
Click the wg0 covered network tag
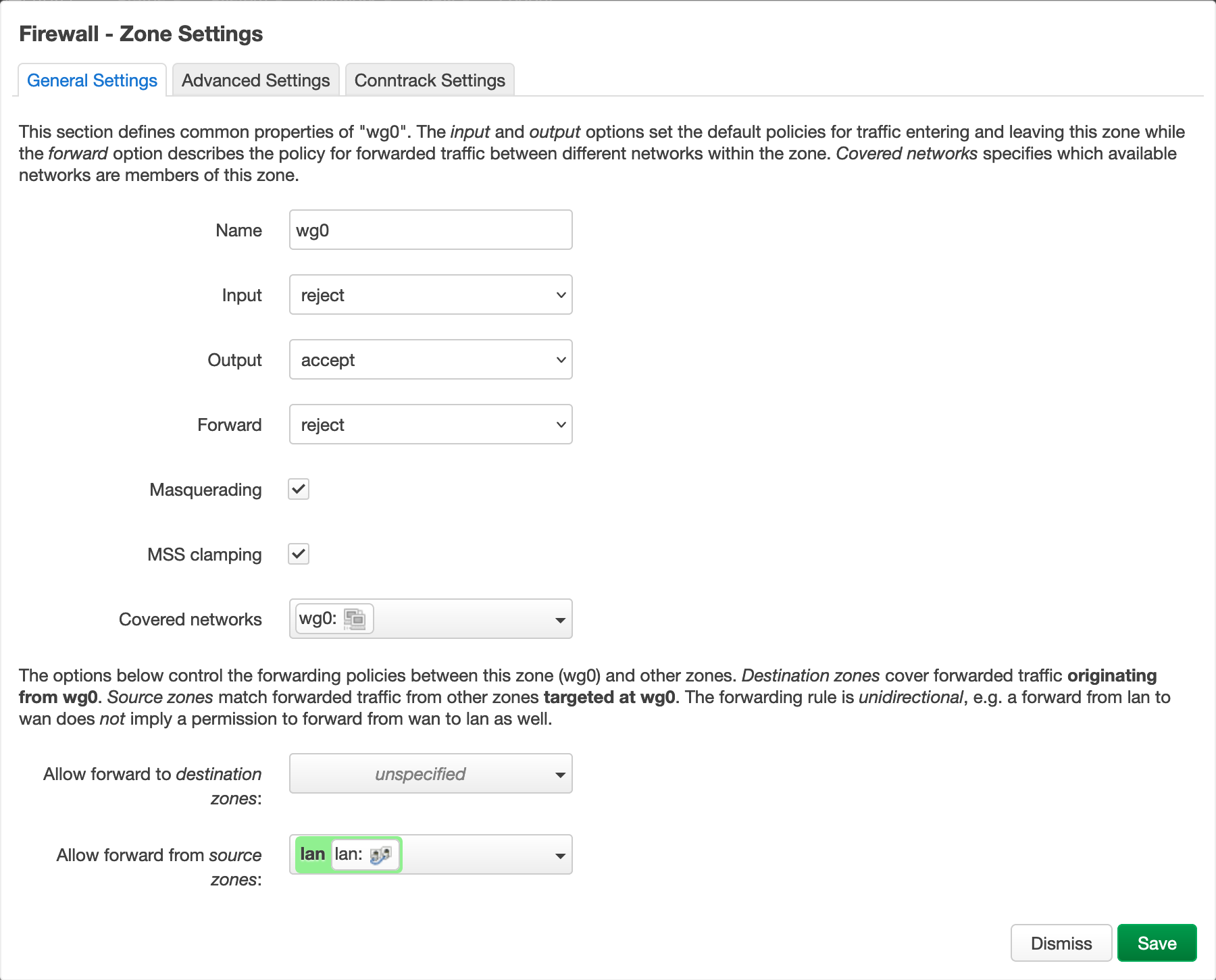[x=318, y=619]
